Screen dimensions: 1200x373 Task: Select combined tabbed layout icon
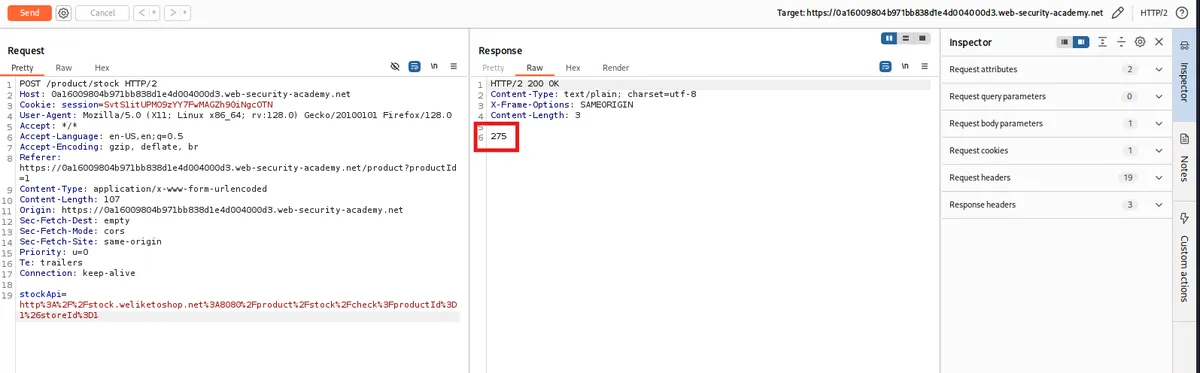point(921,38)
